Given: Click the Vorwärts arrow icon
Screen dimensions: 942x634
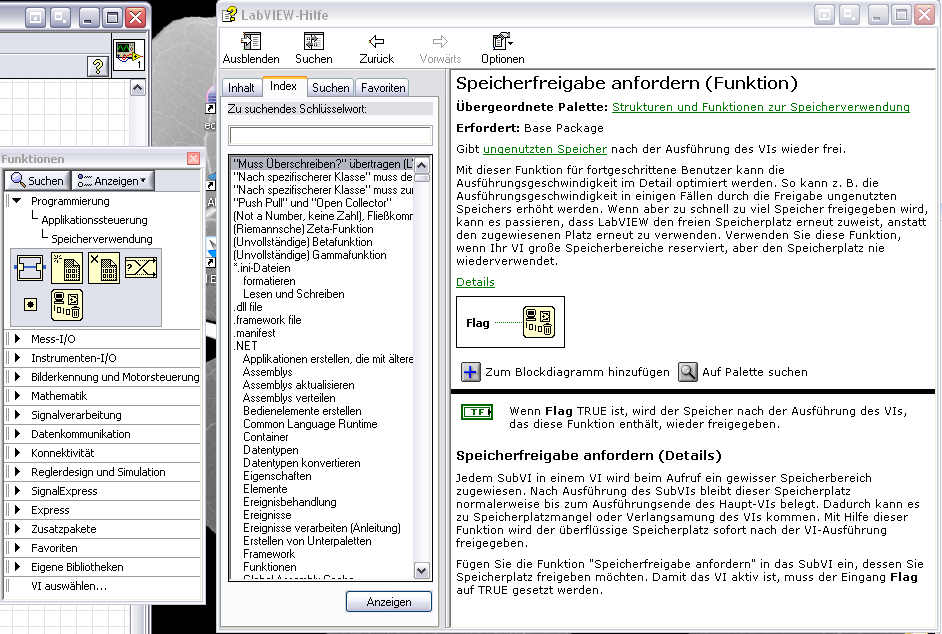Looking at the screenshot, I should pyautogui.click(x=440, y=41).
